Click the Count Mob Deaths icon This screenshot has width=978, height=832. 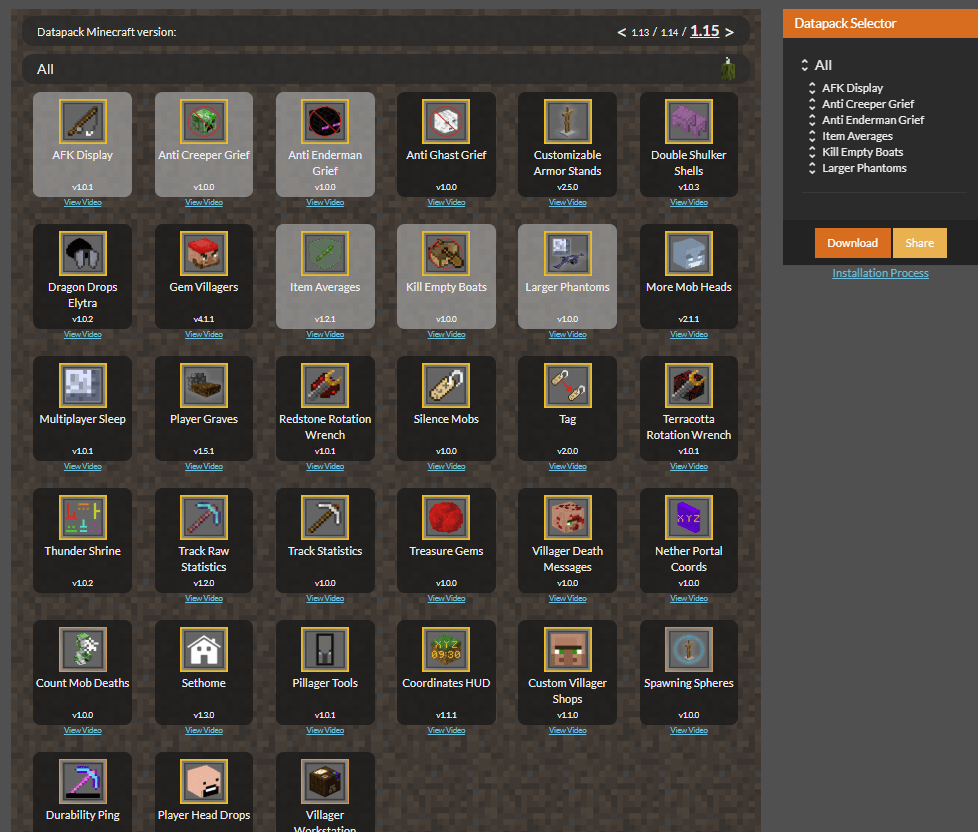coord(82,649)
